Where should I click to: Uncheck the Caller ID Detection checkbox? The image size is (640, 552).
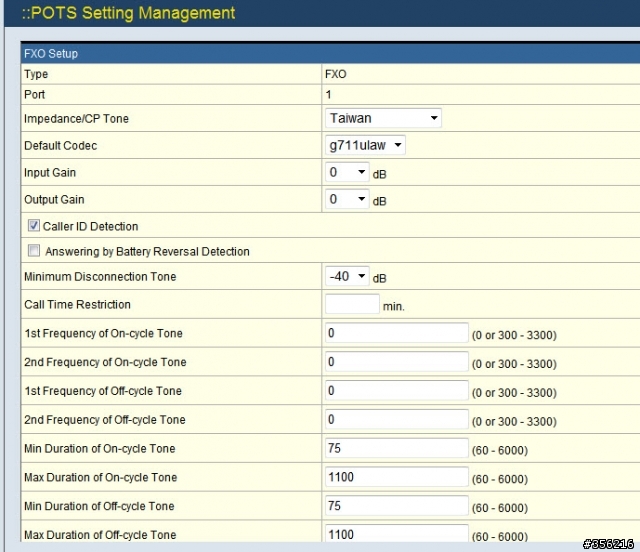pyautogui.click(x=34, y=225)
